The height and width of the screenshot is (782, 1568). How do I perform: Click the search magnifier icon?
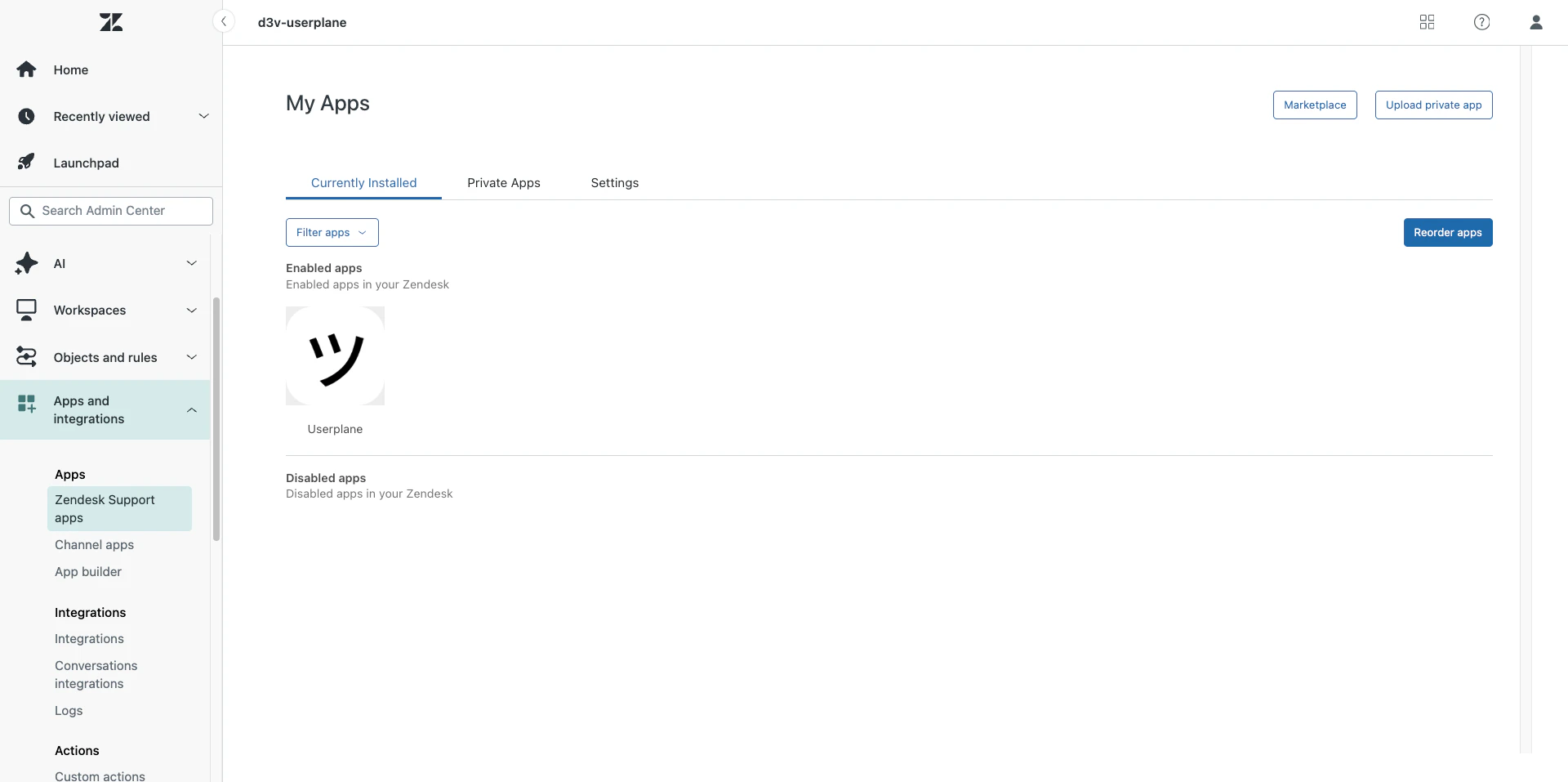27,211
